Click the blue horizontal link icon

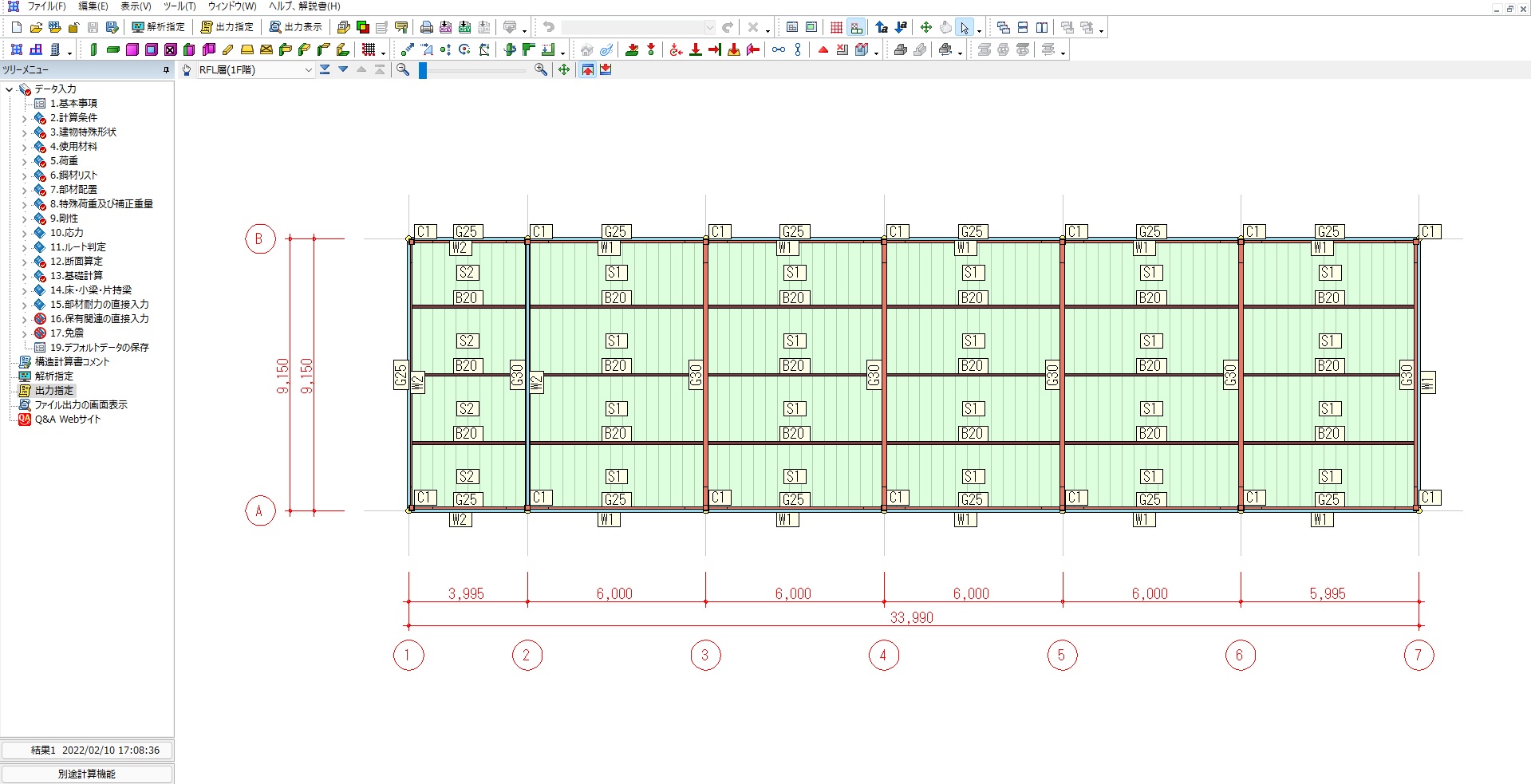(779, 49)
